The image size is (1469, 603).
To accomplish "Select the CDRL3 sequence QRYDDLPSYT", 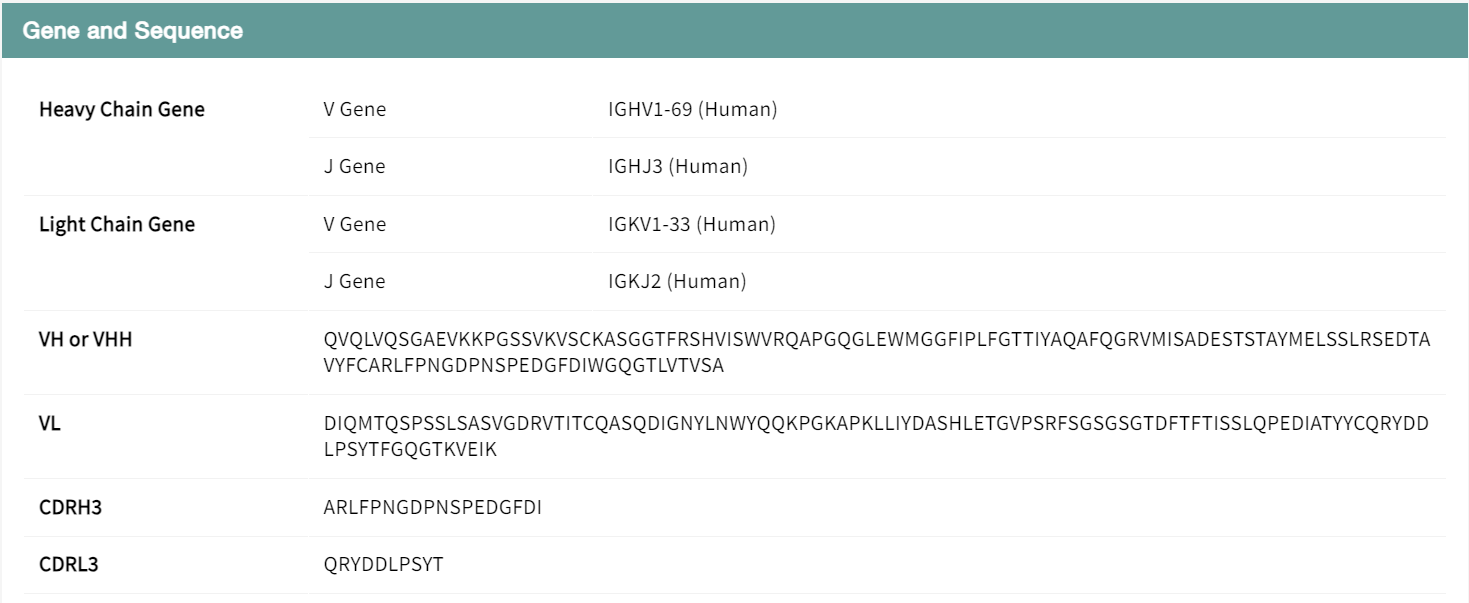I will coord(383,565).
